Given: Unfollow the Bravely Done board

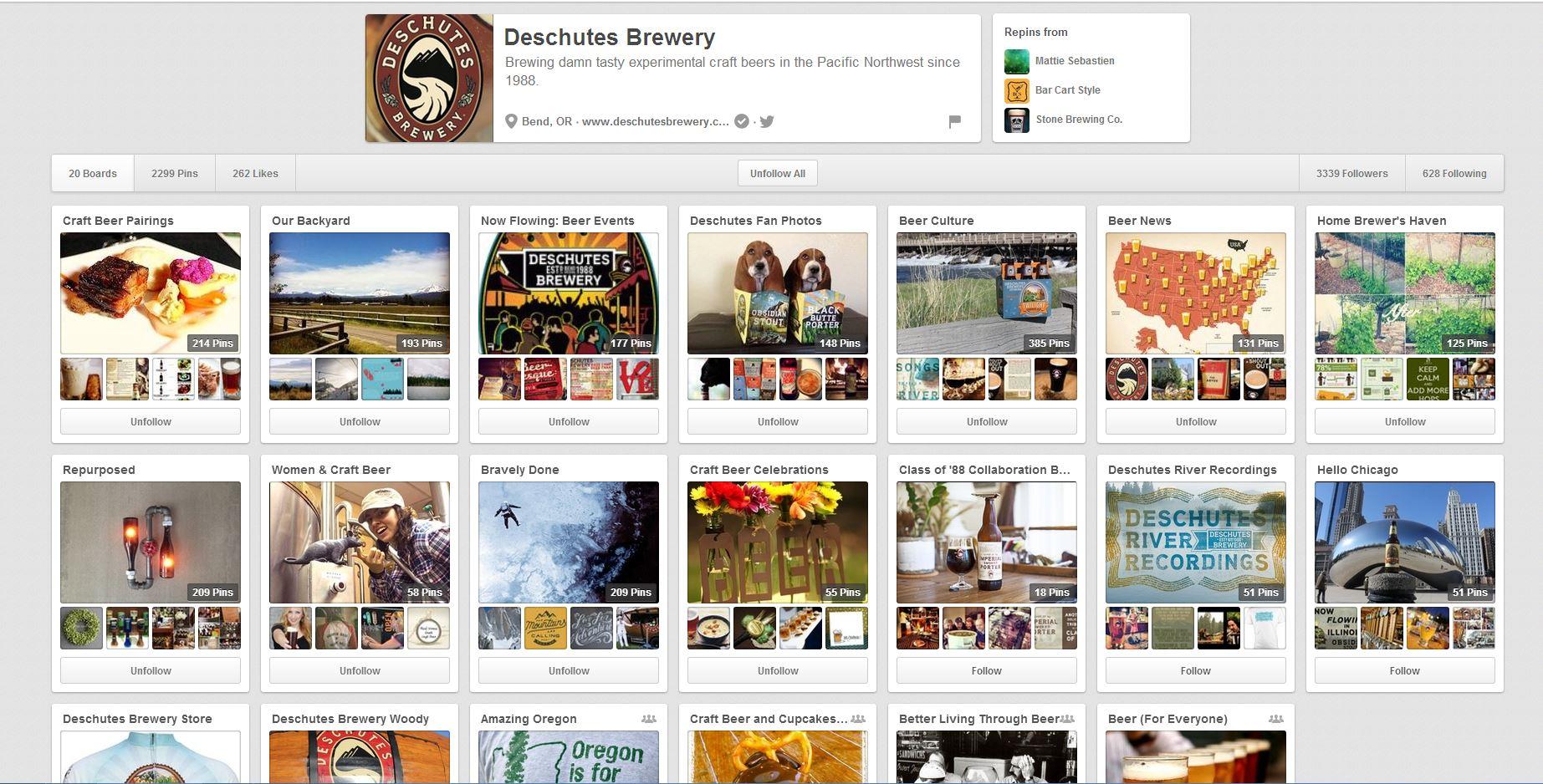Looking at the screenshot, I should pos(569,671).
